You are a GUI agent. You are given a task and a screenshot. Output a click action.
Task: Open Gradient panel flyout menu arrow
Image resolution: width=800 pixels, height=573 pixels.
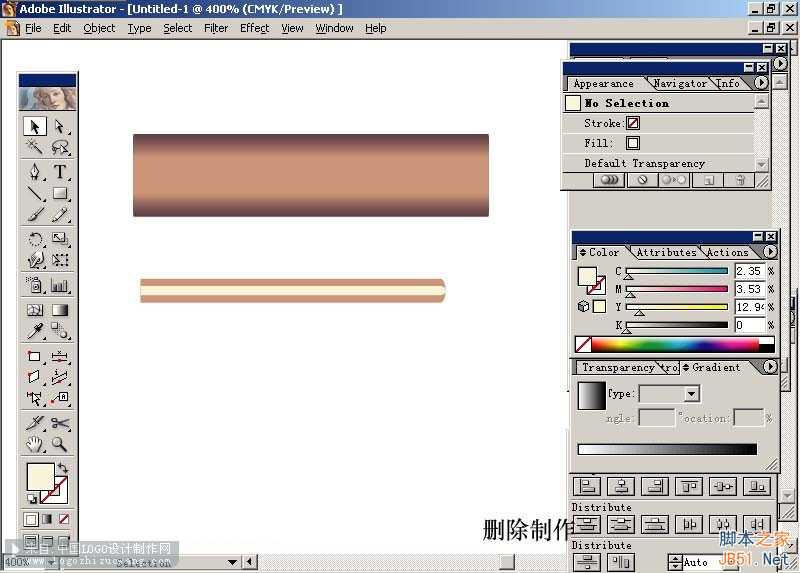770,366
